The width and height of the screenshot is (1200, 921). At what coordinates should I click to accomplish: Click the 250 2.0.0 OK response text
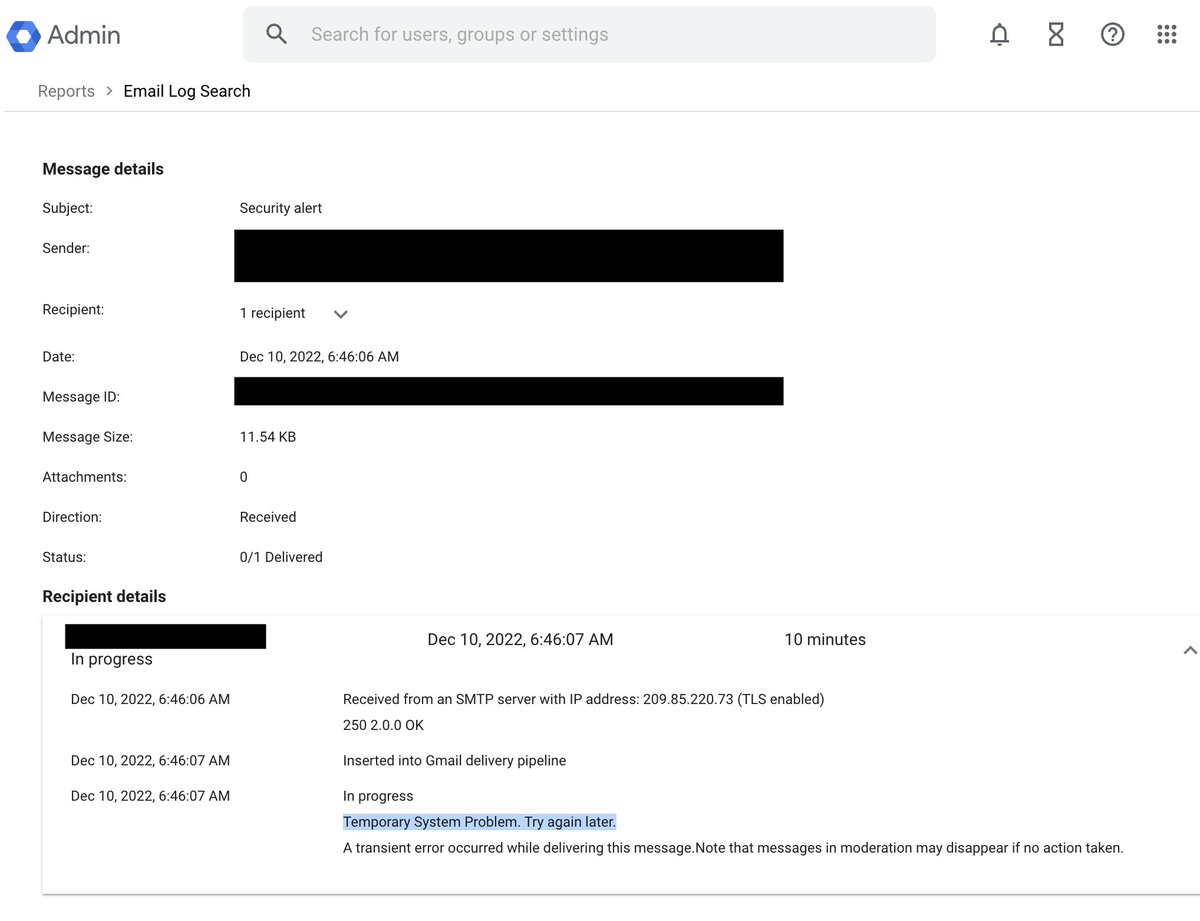383,725
